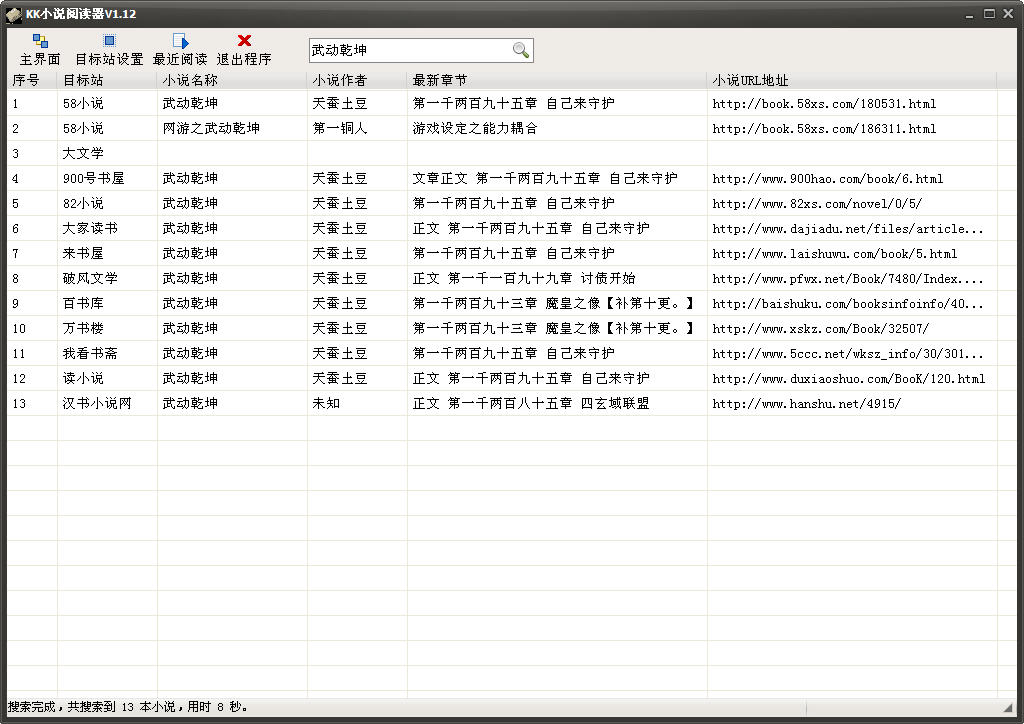Viewport: 1024px width, 724px height.
Task: Minimize the KK小说阅读器 window
Action: (969, 14)
